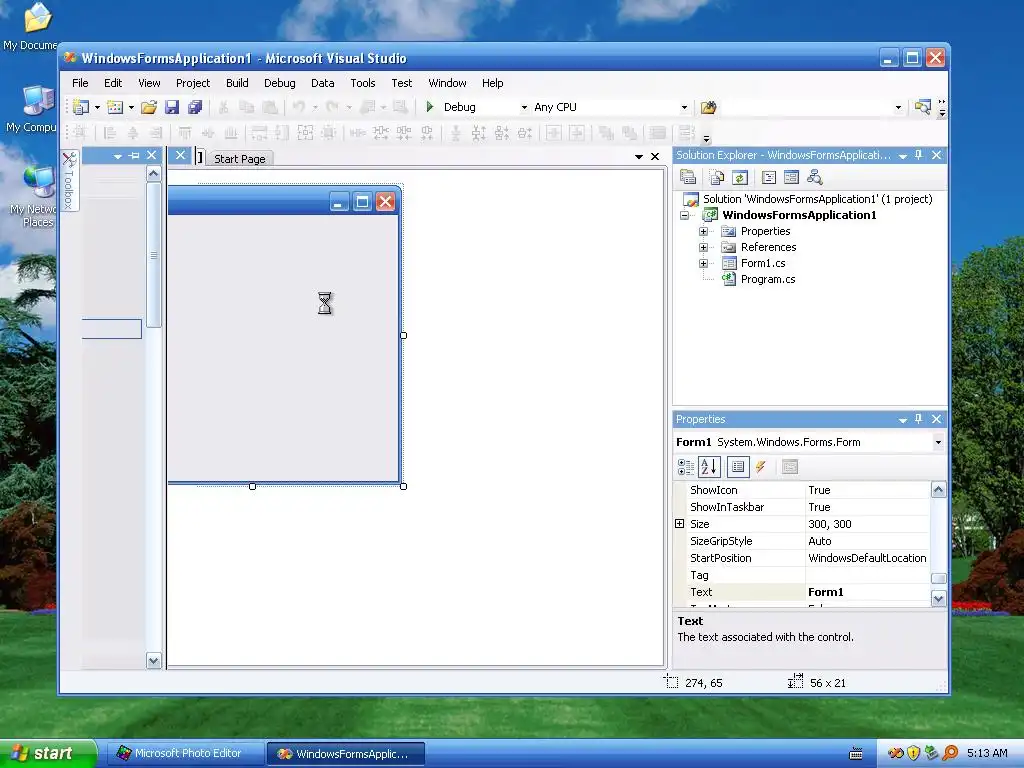
Task: Click the Refresh icon in Solution Explorer
Action: click(x=739, y=177)
